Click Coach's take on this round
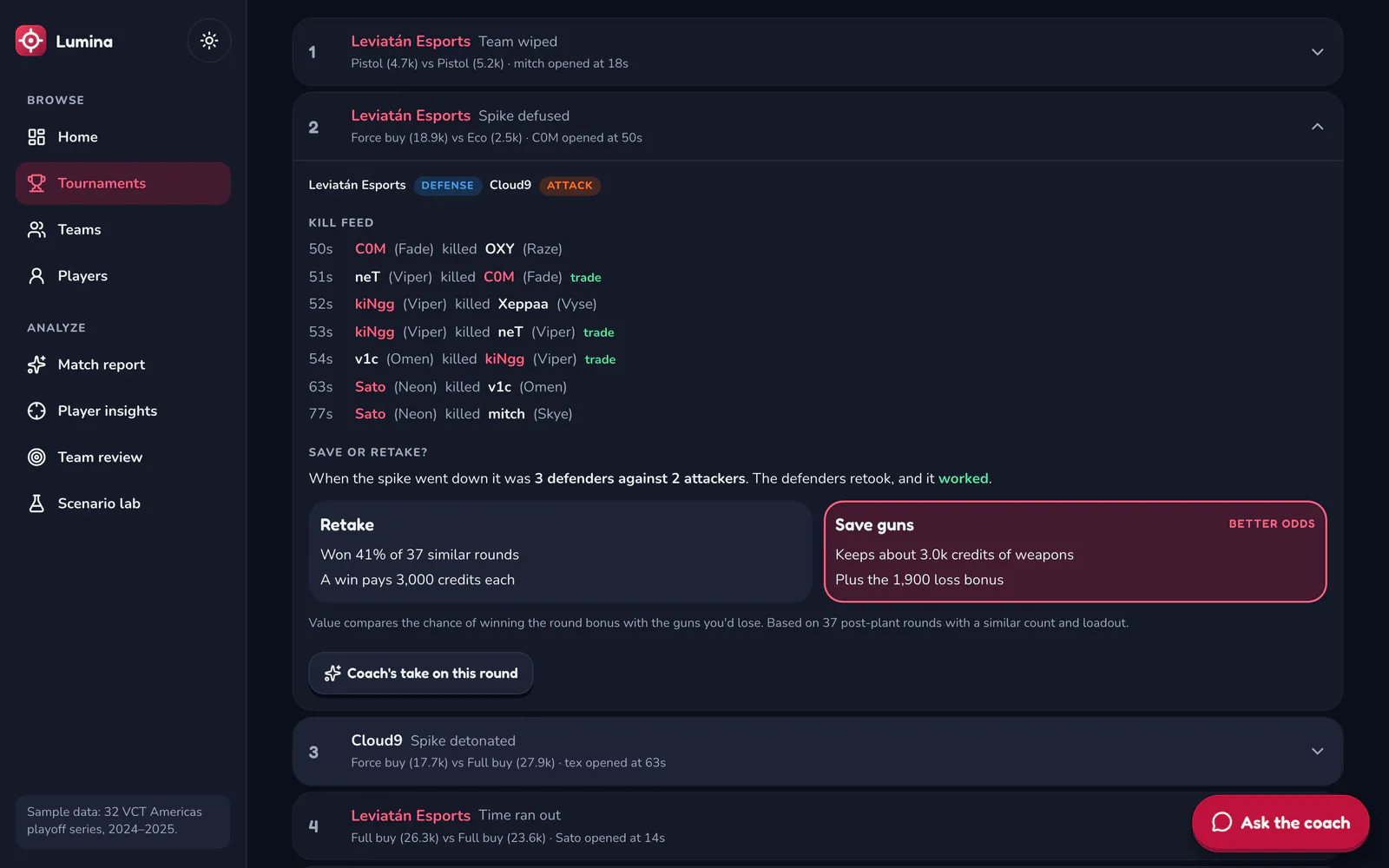This screenshot has width=1389, height=868. tap(421, 674)
